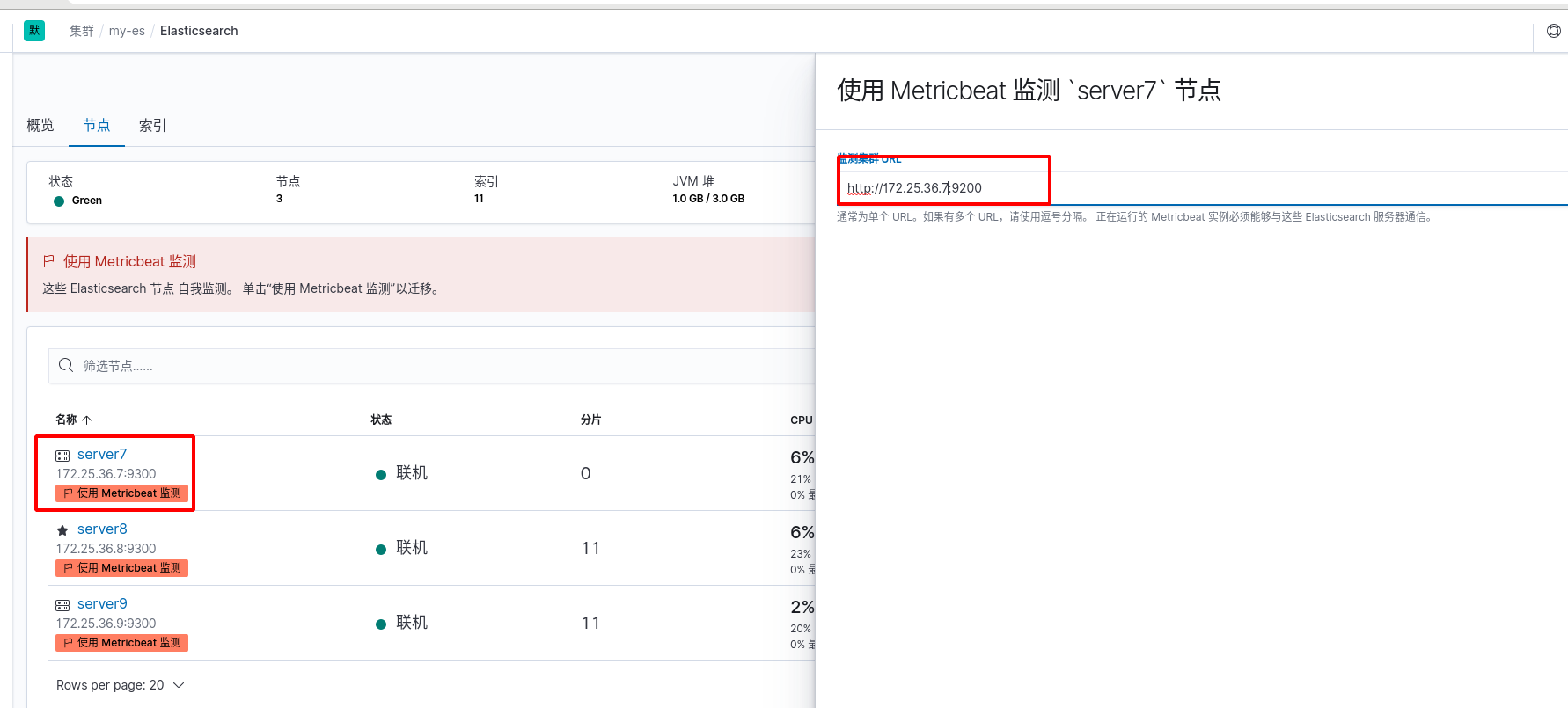Click the URL field help text
This screenshot has height=708, width=1568.
click(1135, 217)
